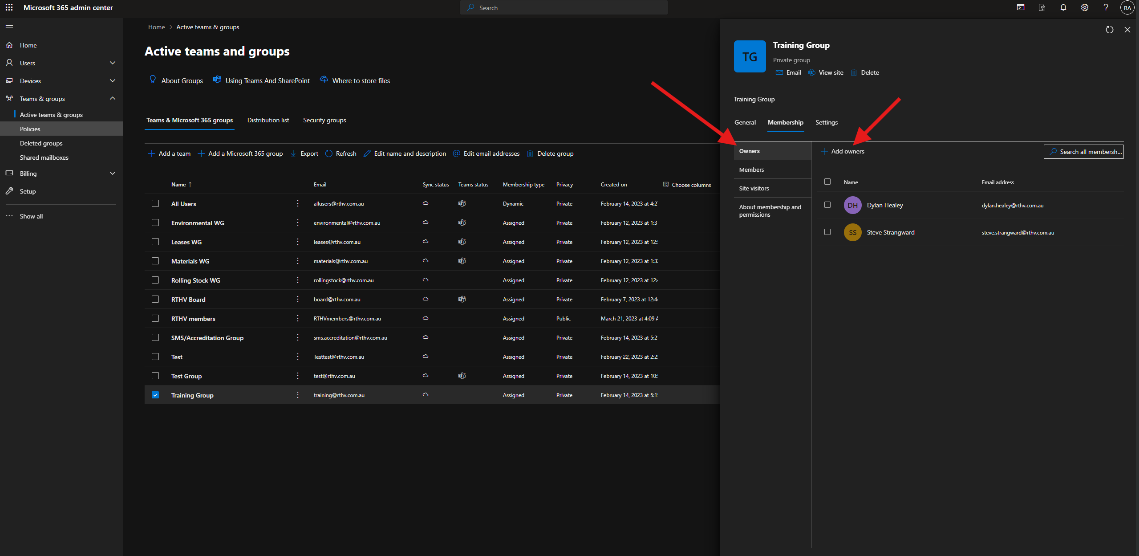Tick checkbox for owner Dylan Healey
Image resolution: width=1139 pixels, height=556 pixels.
pyautogui.click(x=827, y=205)
